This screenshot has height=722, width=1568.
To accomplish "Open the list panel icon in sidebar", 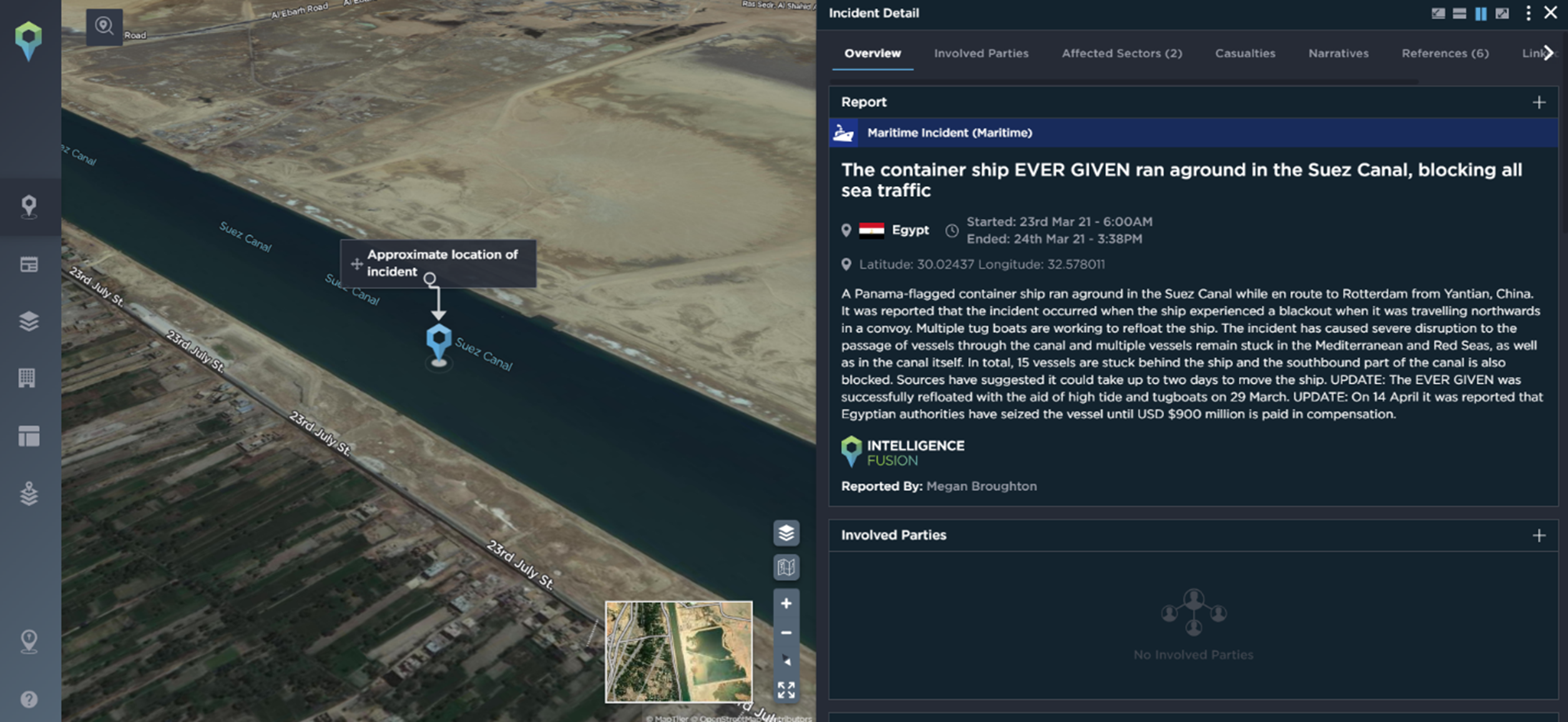I will click(x=29, y=264).
